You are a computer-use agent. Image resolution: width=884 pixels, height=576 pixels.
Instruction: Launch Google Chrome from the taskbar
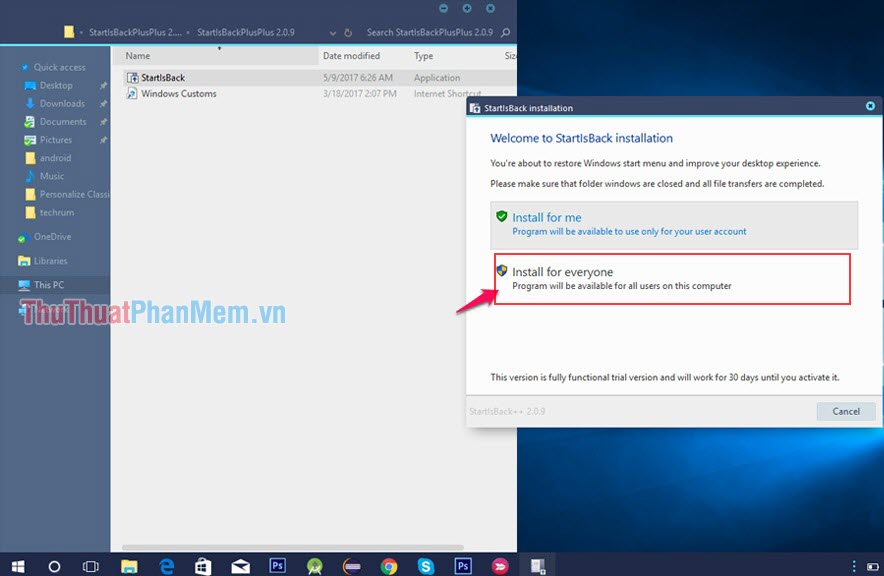coord(388,564)
